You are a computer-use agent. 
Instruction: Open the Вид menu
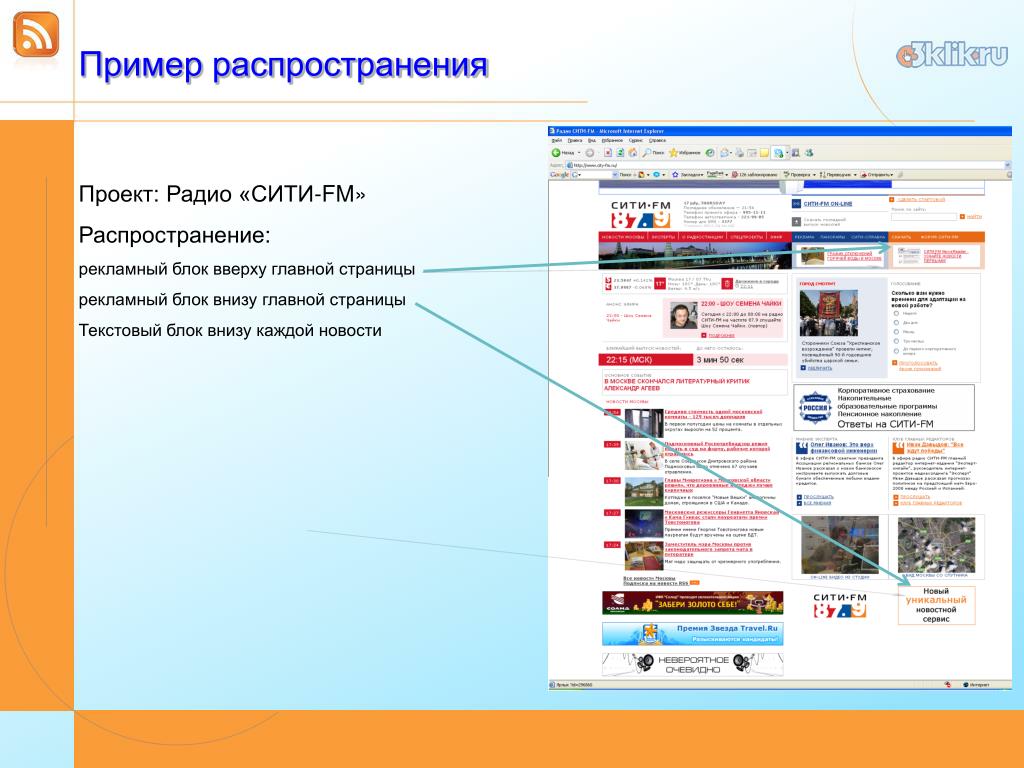point(592,140)
